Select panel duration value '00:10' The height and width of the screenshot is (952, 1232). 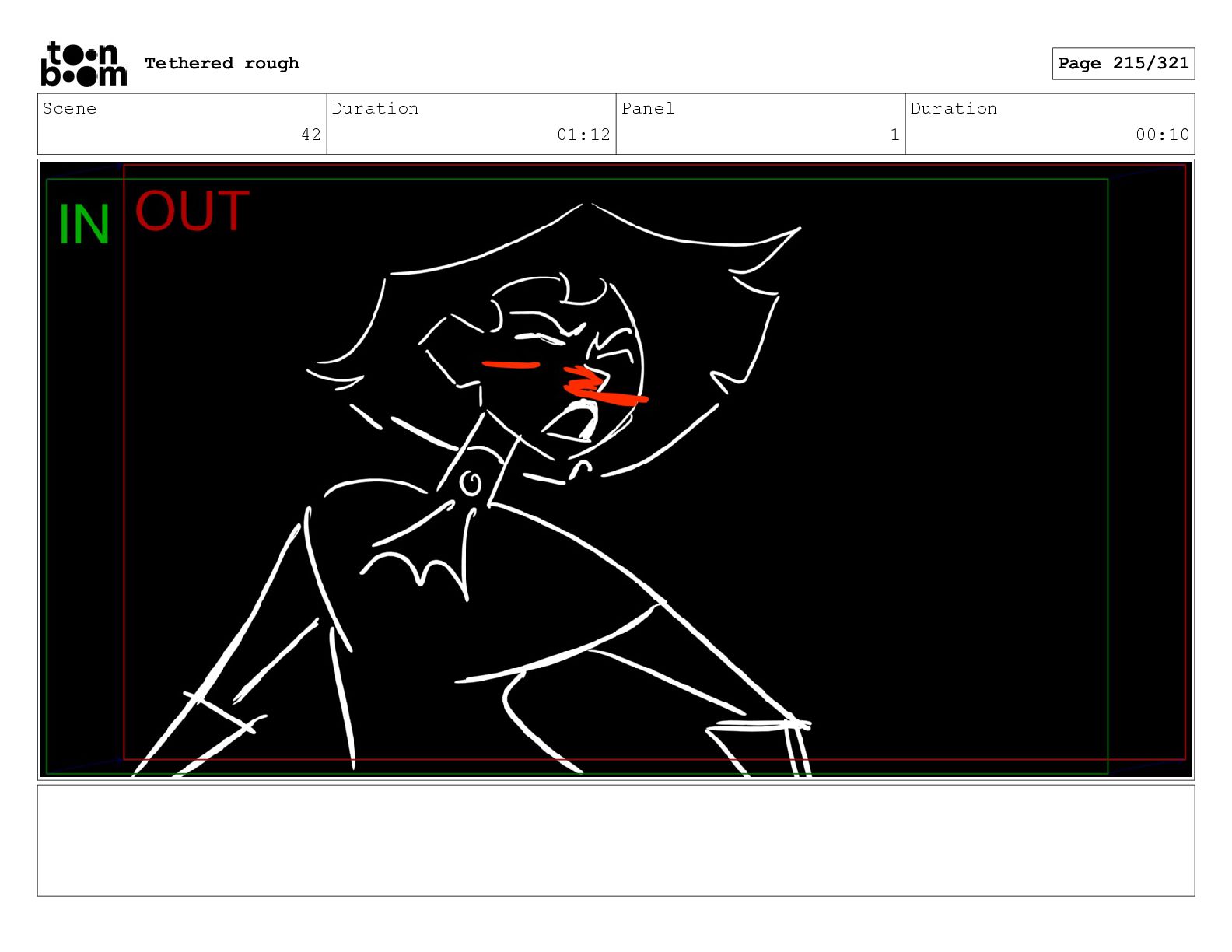pos(1162,135)
